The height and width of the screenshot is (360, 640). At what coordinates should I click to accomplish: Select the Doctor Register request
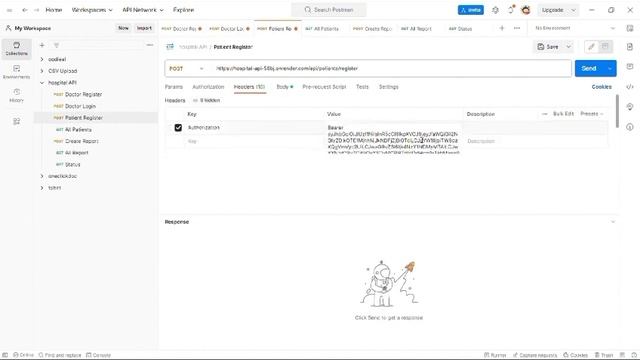(83, 94)
